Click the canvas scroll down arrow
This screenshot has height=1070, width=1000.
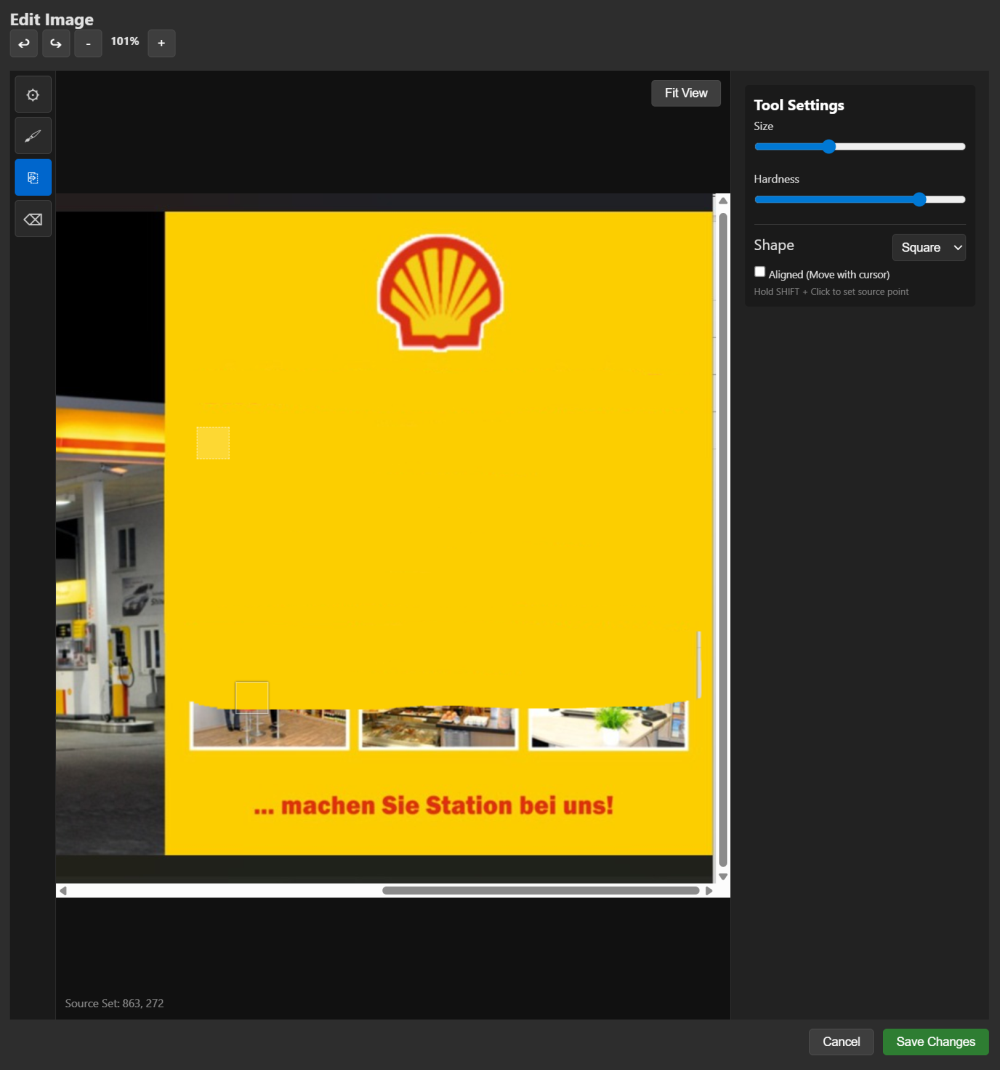(x=723, y=876)
